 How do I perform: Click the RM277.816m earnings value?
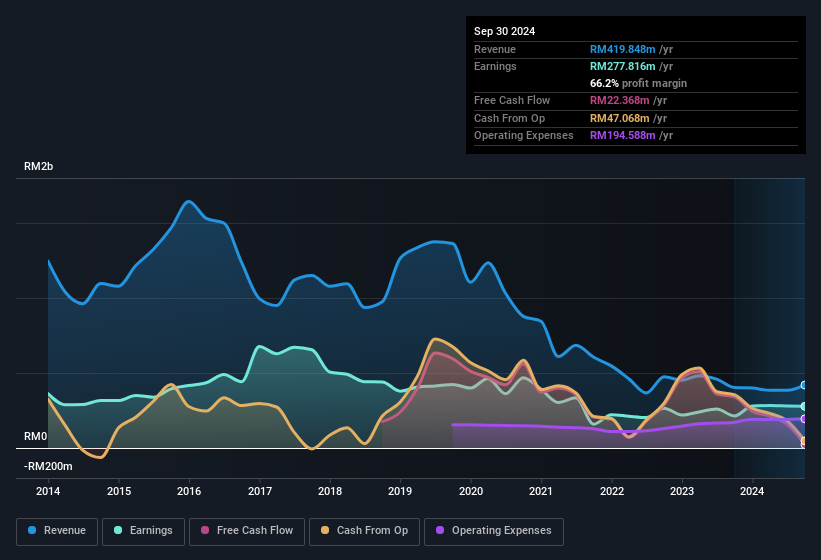click(x=623, y=66)
